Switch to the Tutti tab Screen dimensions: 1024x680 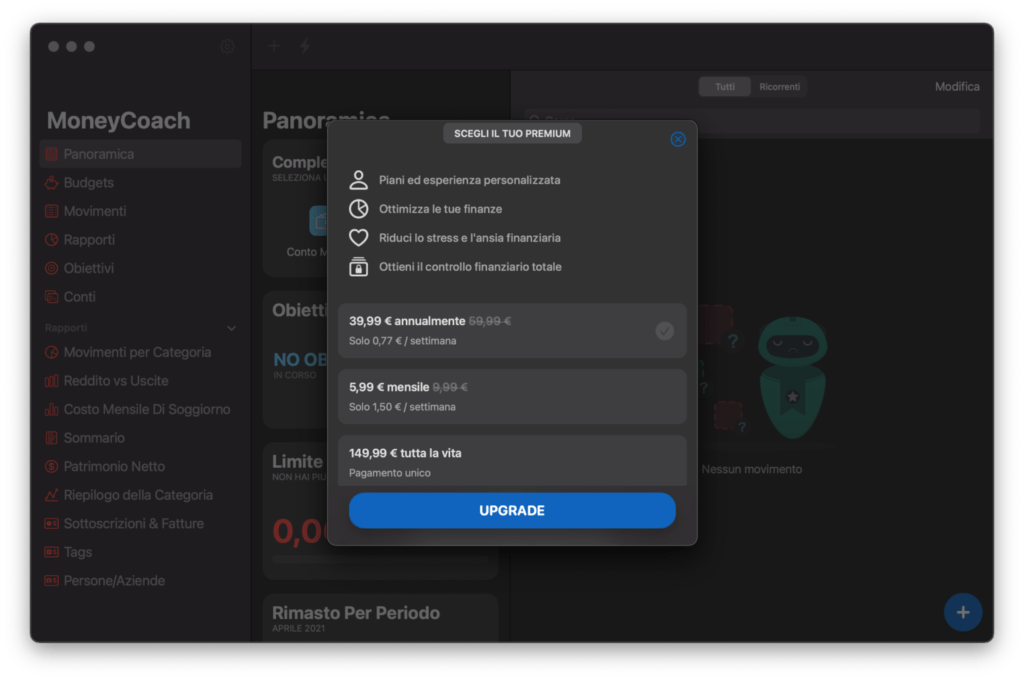coord(724,87)
